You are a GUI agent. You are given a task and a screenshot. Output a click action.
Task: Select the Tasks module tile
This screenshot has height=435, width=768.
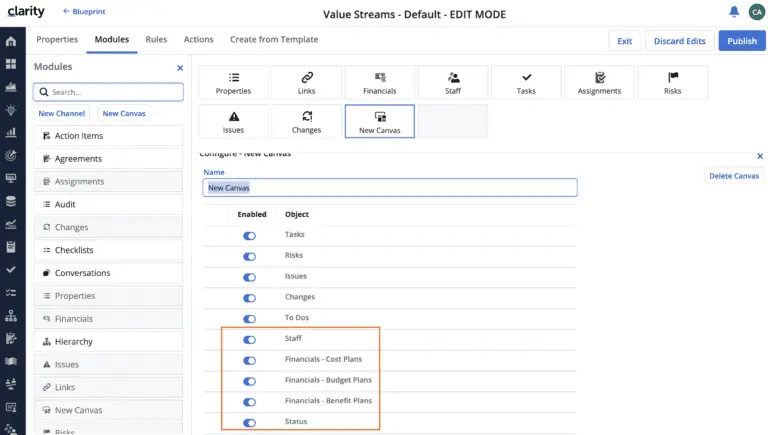click(526, 83)
